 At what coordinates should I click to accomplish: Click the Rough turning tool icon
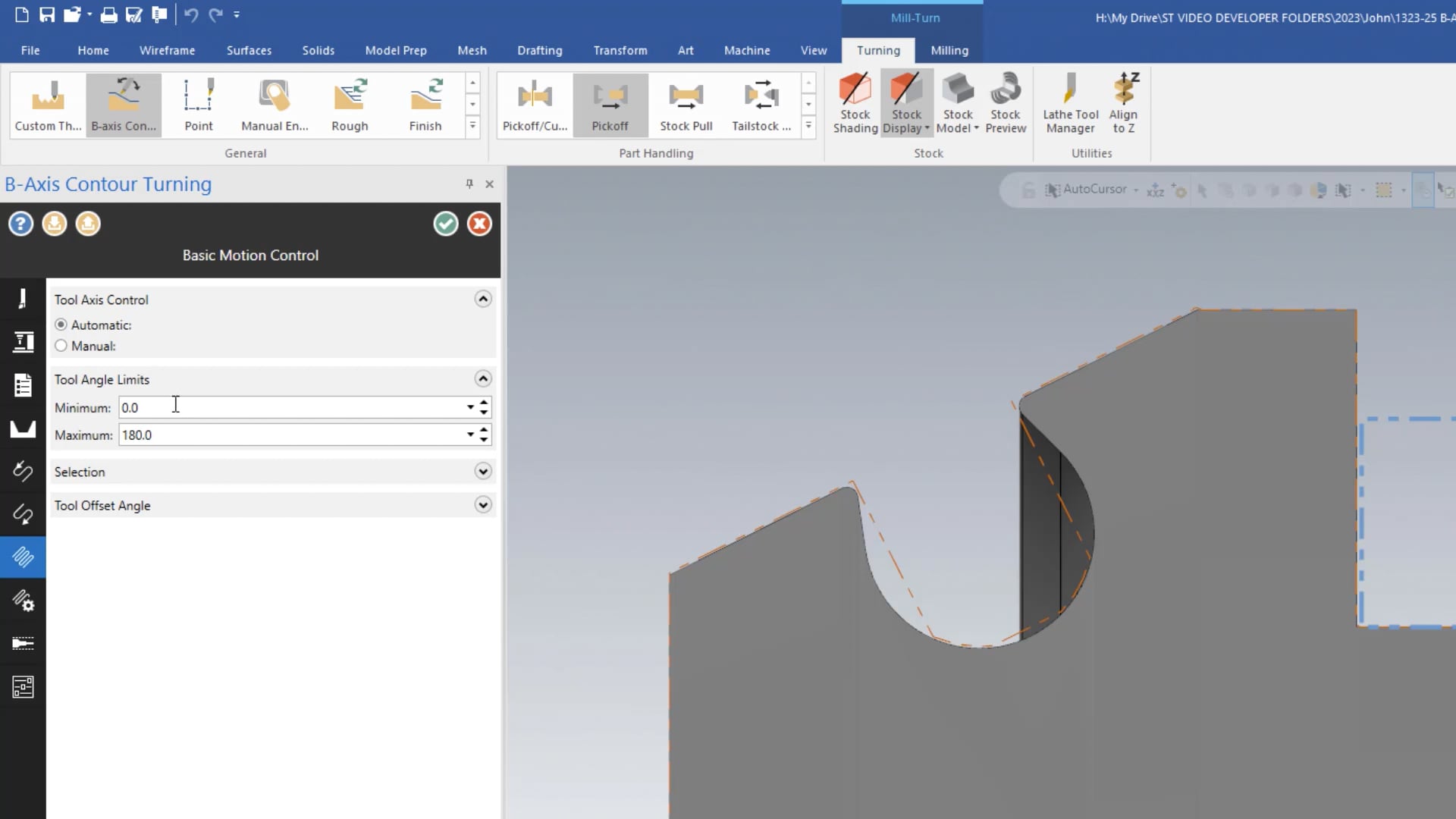[349, 100]
